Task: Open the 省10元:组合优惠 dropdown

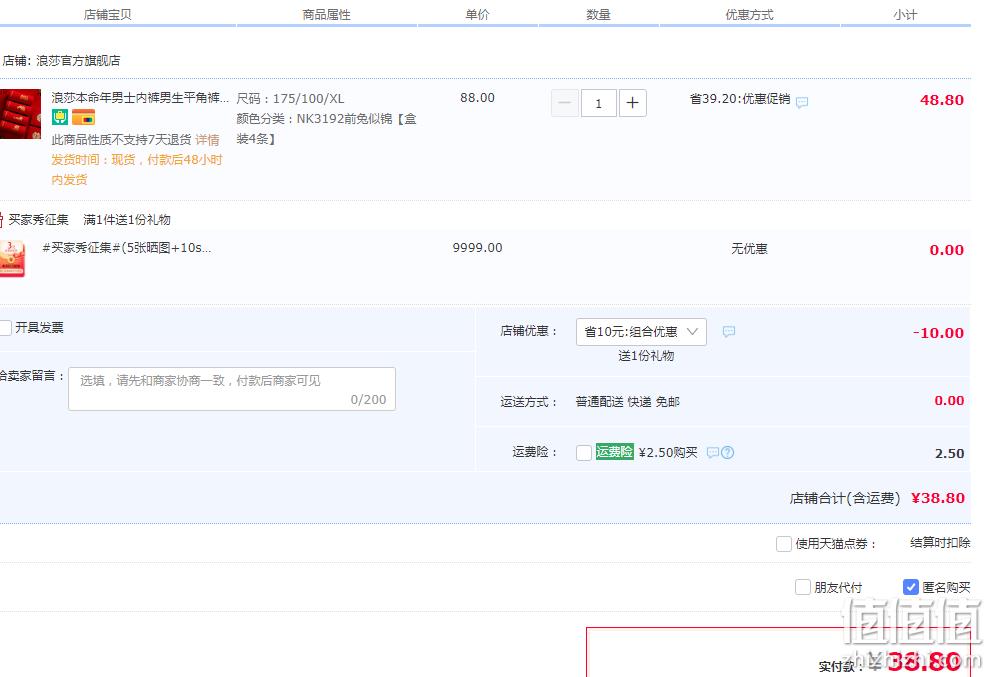Action: click(x=641, y=332)
